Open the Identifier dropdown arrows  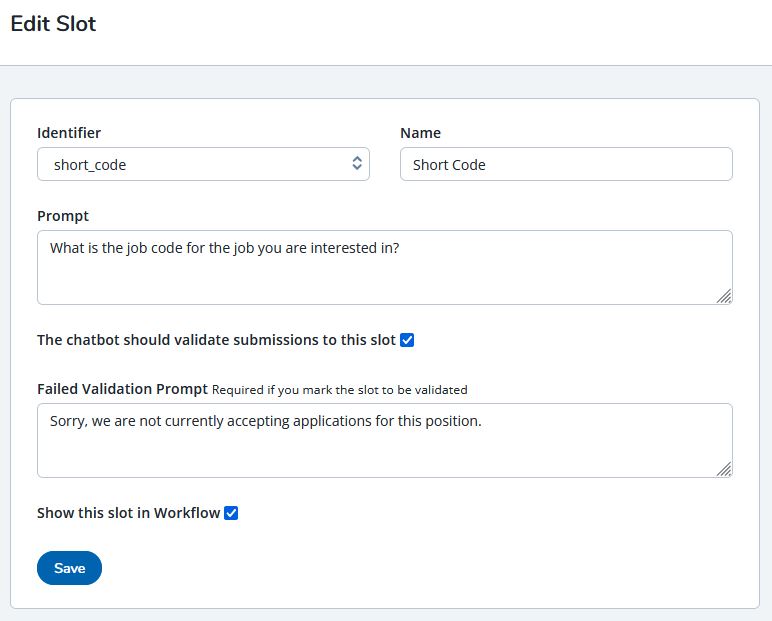pos(357,163)
